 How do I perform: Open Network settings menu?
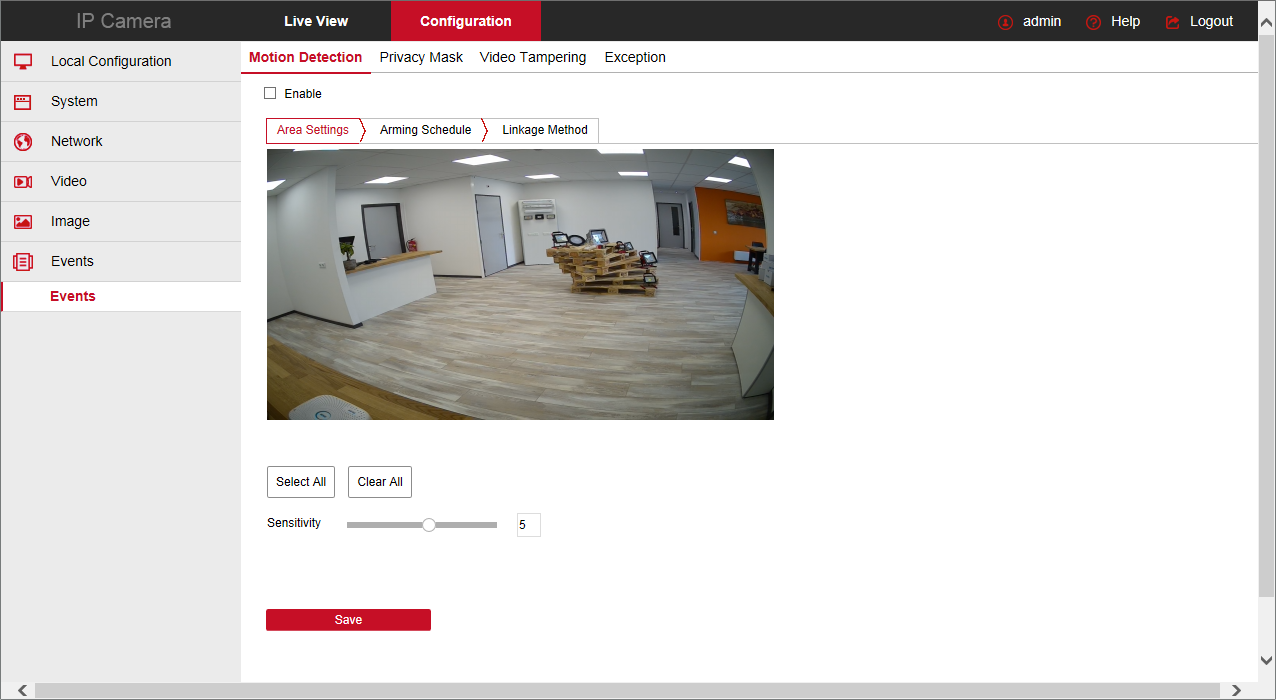121,141
